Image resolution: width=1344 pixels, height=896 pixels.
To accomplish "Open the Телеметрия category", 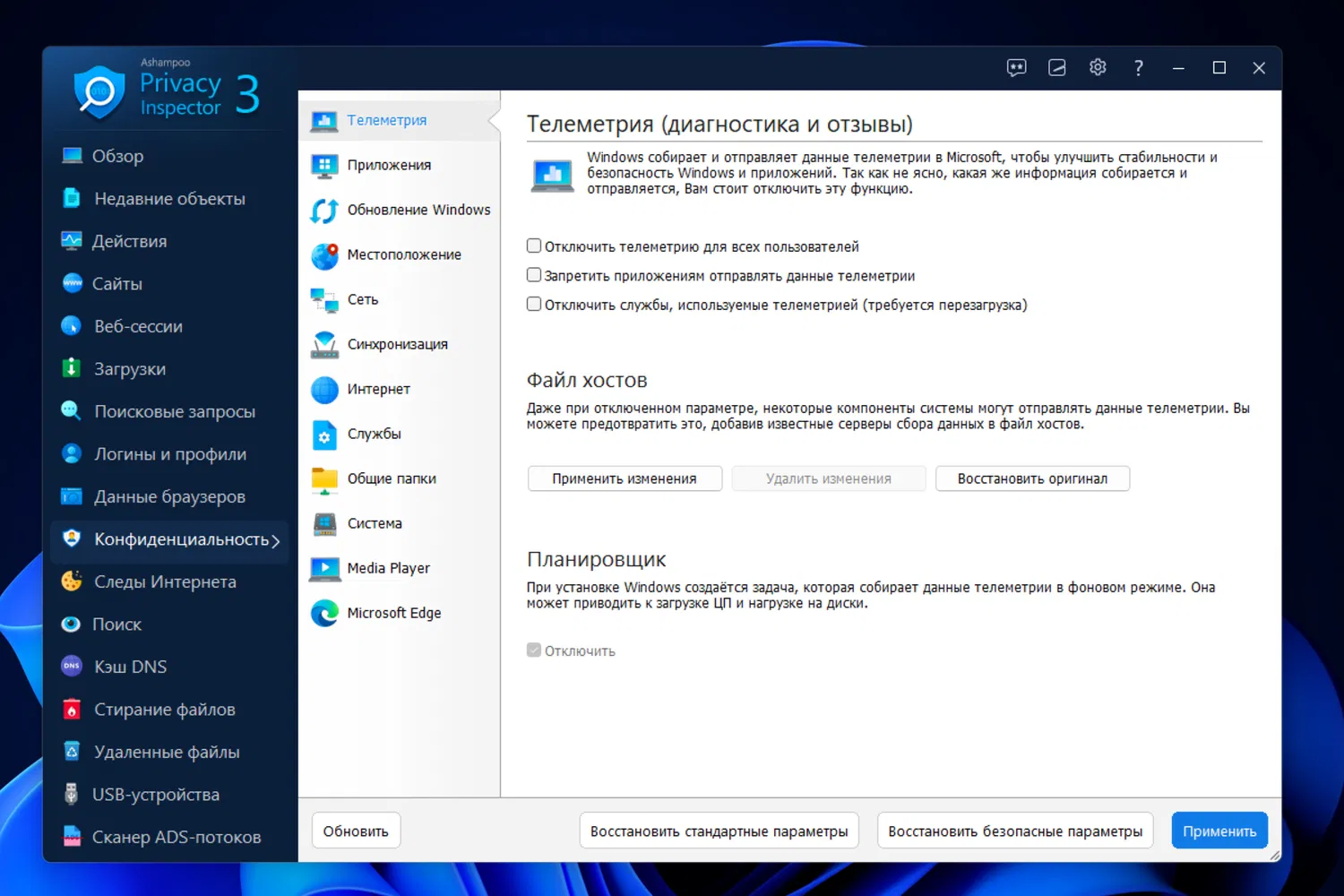I will (x=399, y=120).
